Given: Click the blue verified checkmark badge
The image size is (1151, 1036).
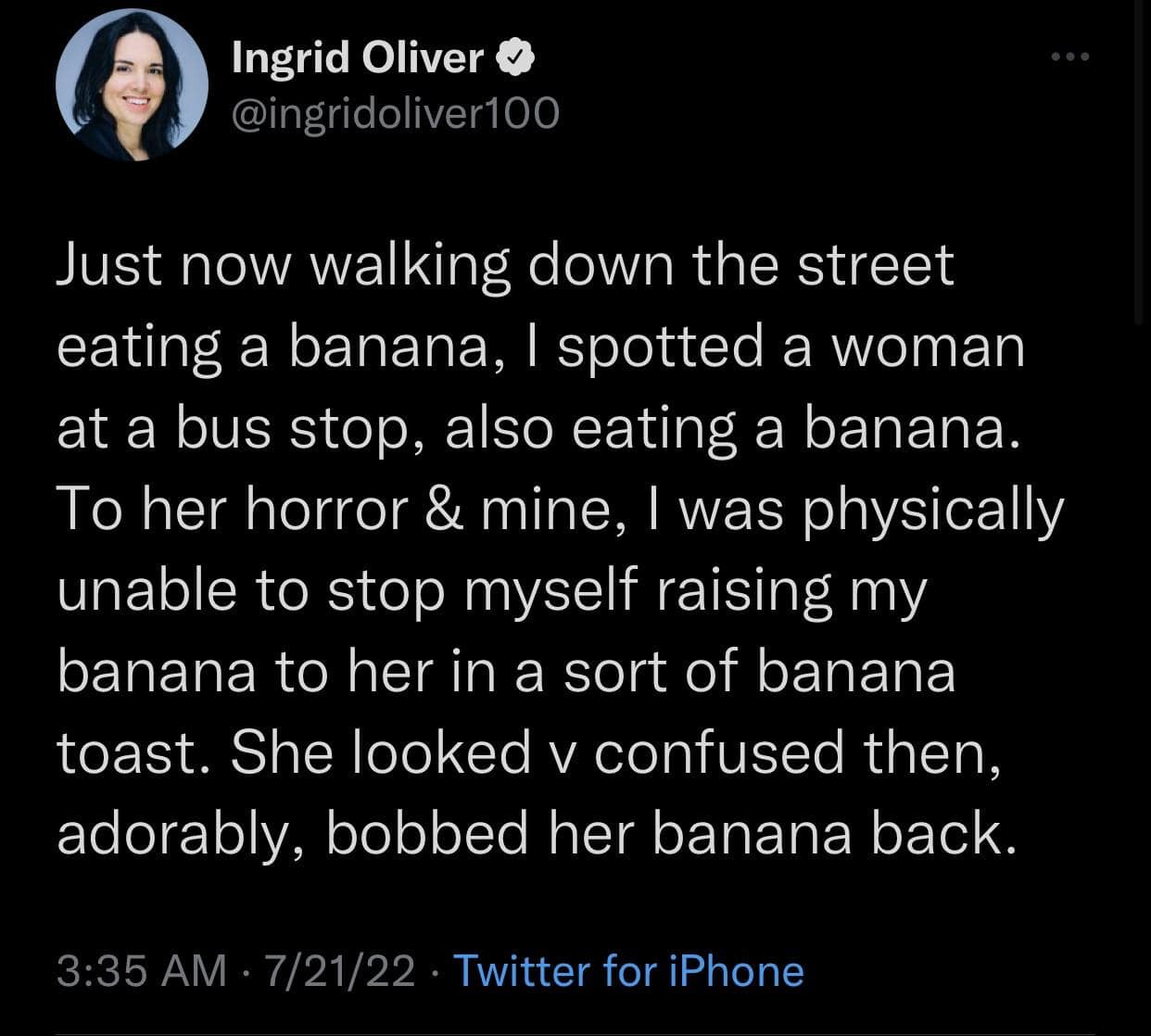Looking at the screenshot, I should [513, 58].
